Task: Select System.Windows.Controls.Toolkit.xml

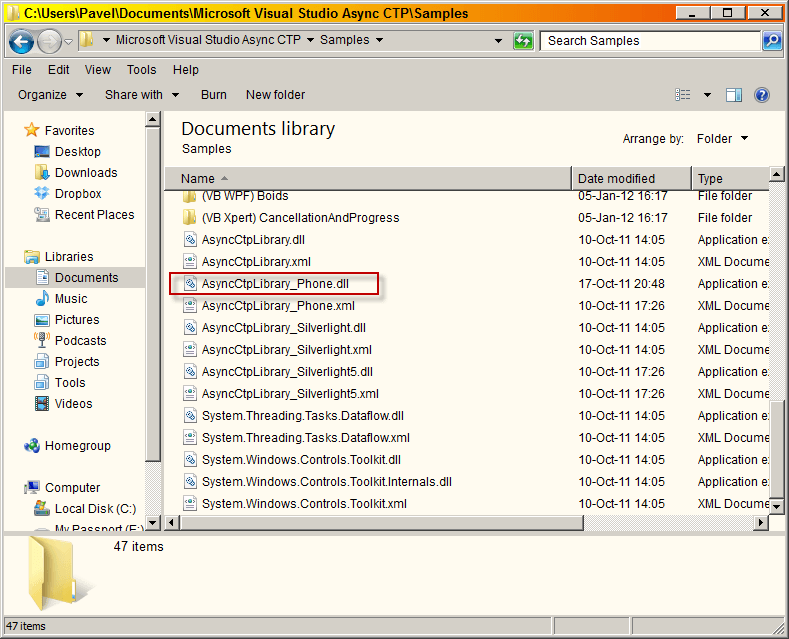Action: [x=304, y=504]
